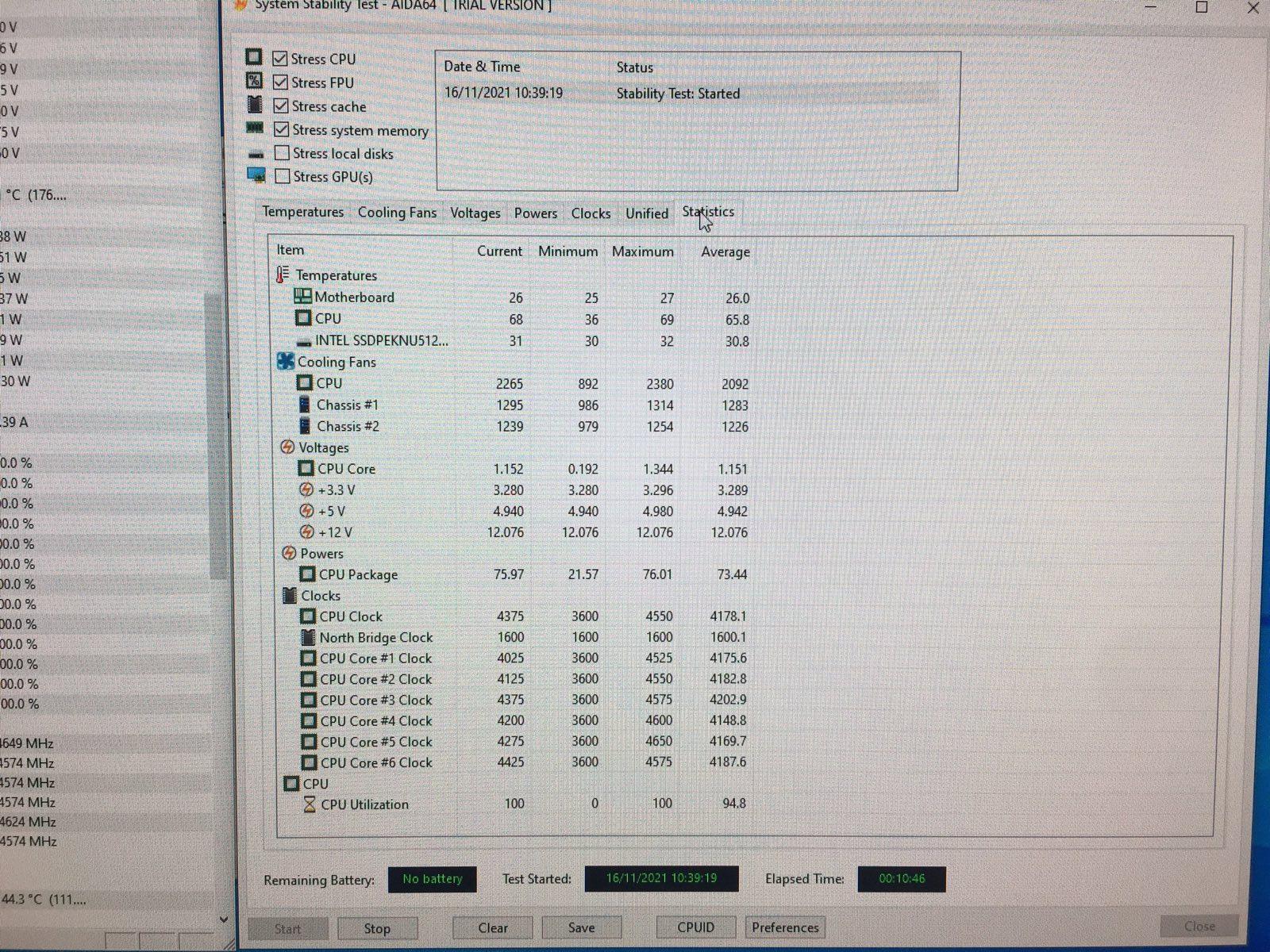Click the INTEL SSD drive icon

304,342
